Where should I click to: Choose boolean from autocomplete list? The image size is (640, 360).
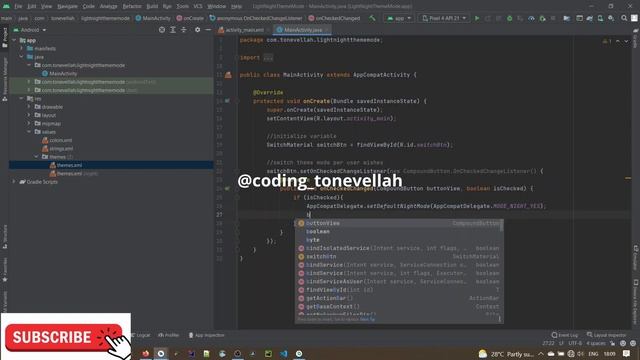pos(398,231)
